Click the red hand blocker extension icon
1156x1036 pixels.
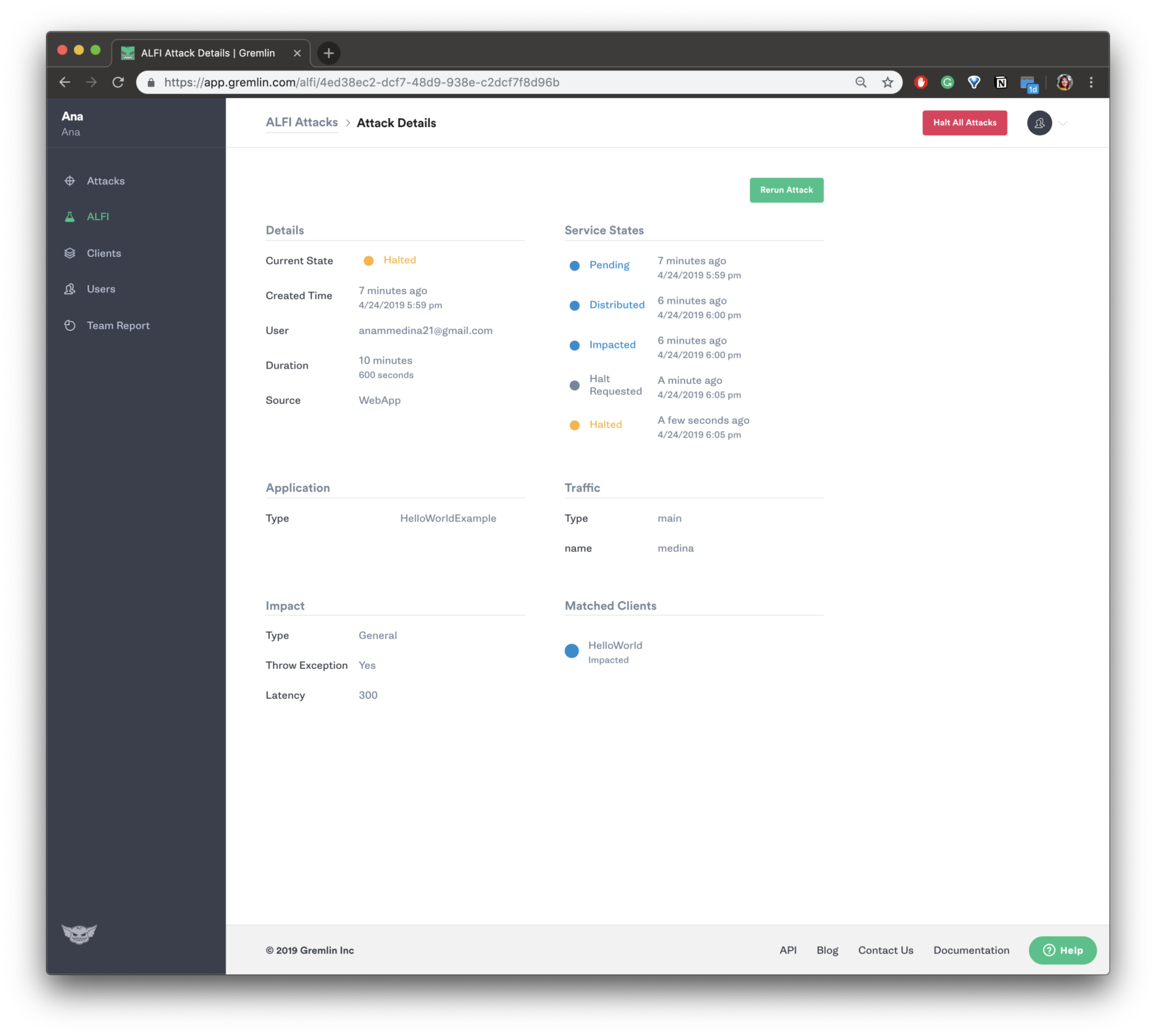click(x=921, y=83)
